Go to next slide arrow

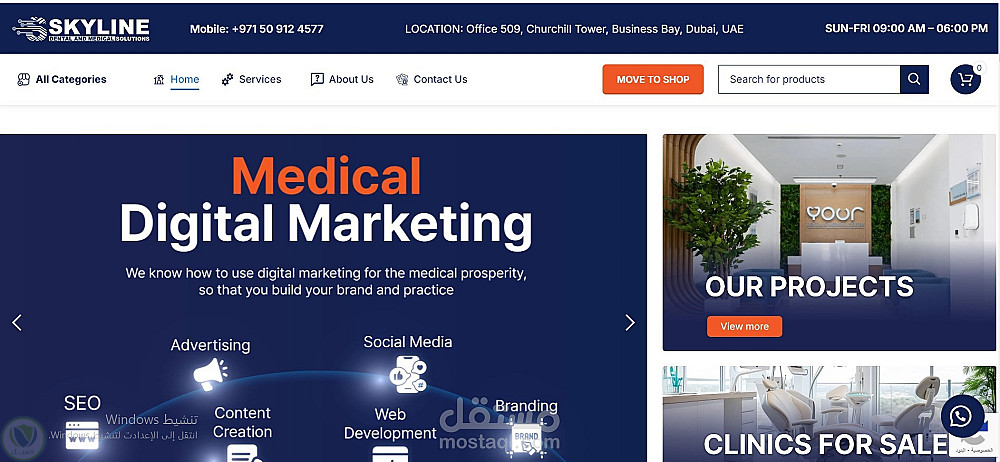630,323
